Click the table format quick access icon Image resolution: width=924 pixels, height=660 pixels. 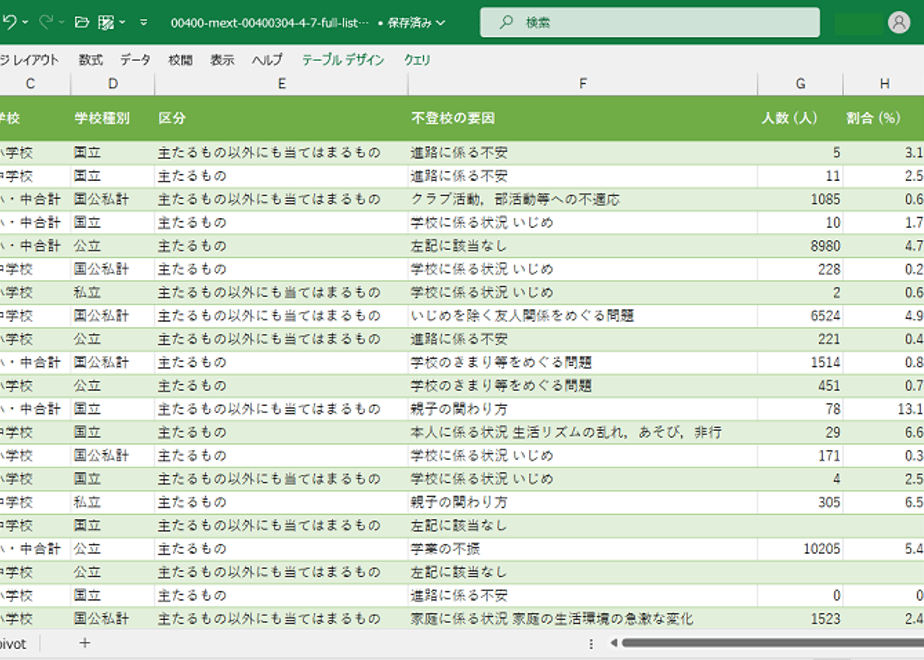click(106, 22)
